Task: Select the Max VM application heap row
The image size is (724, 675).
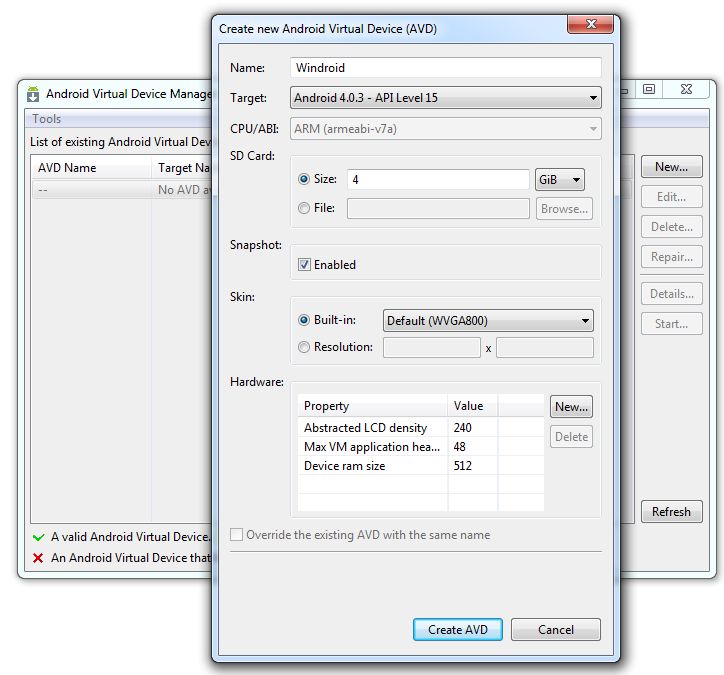Action: click(x=421, y=446)
